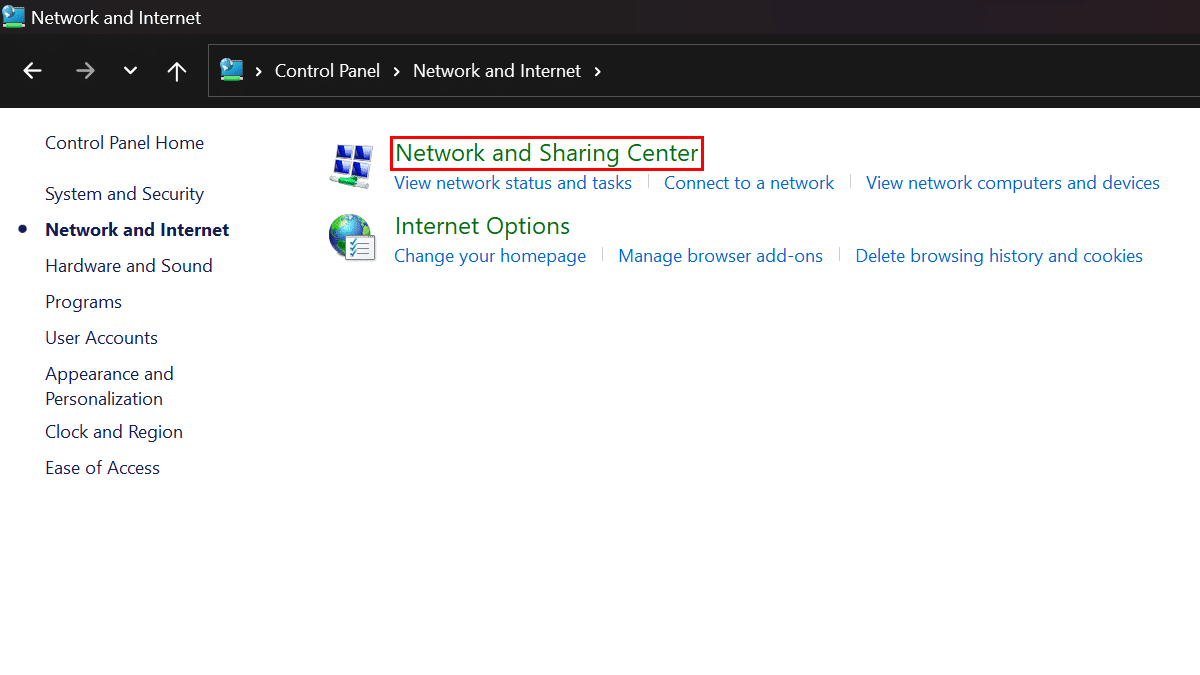Click the window title bar icon

14,17
